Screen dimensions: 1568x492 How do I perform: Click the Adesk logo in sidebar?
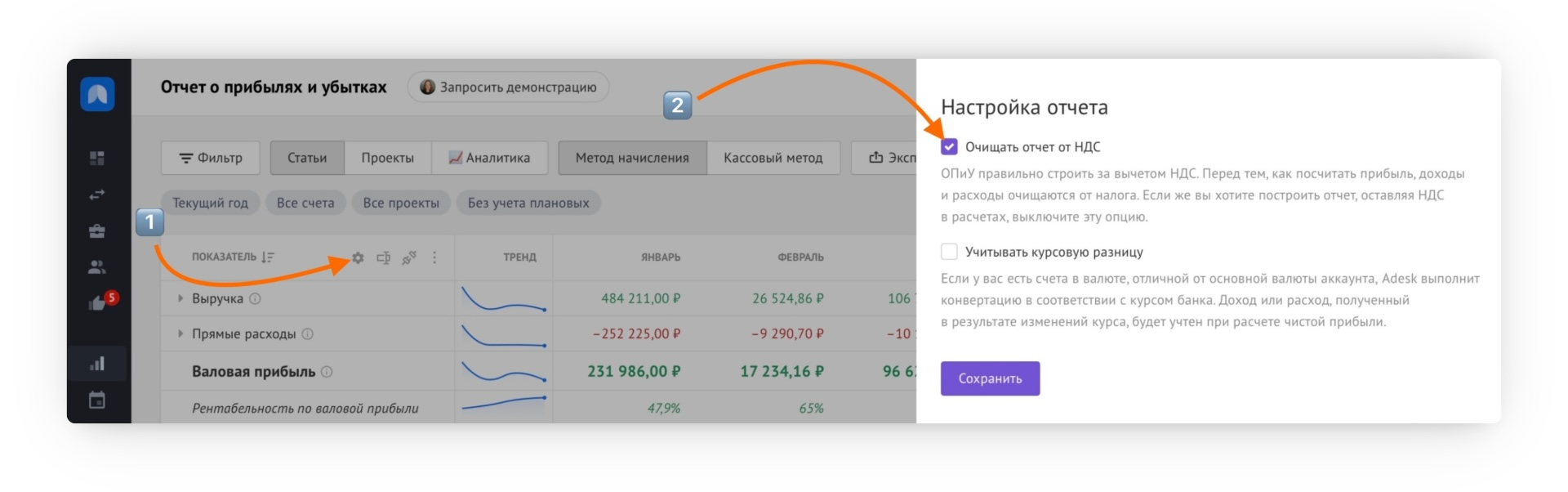[97, 94]
